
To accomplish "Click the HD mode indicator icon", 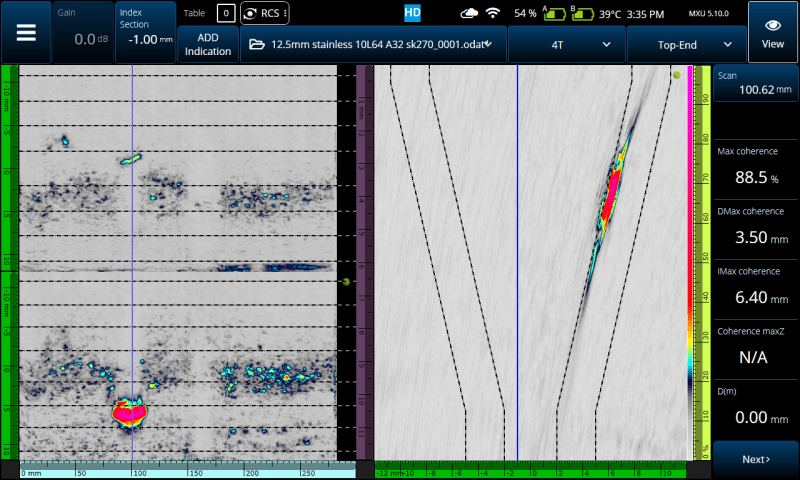I will pyautogui.click(x=412, y=13).
